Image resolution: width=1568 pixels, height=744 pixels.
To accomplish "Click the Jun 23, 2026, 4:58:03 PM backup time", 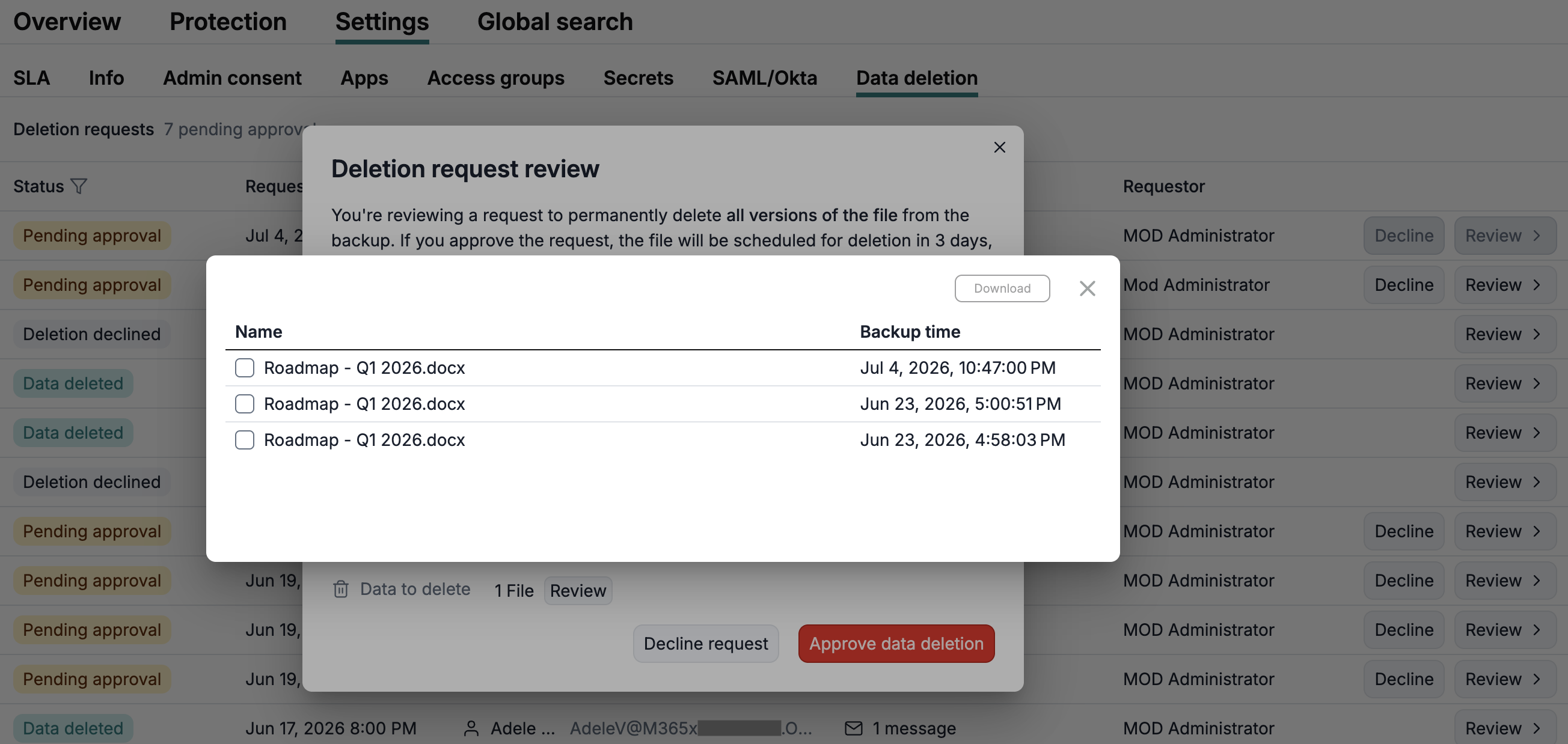I will pyautogui.click(x=963, y=440).
